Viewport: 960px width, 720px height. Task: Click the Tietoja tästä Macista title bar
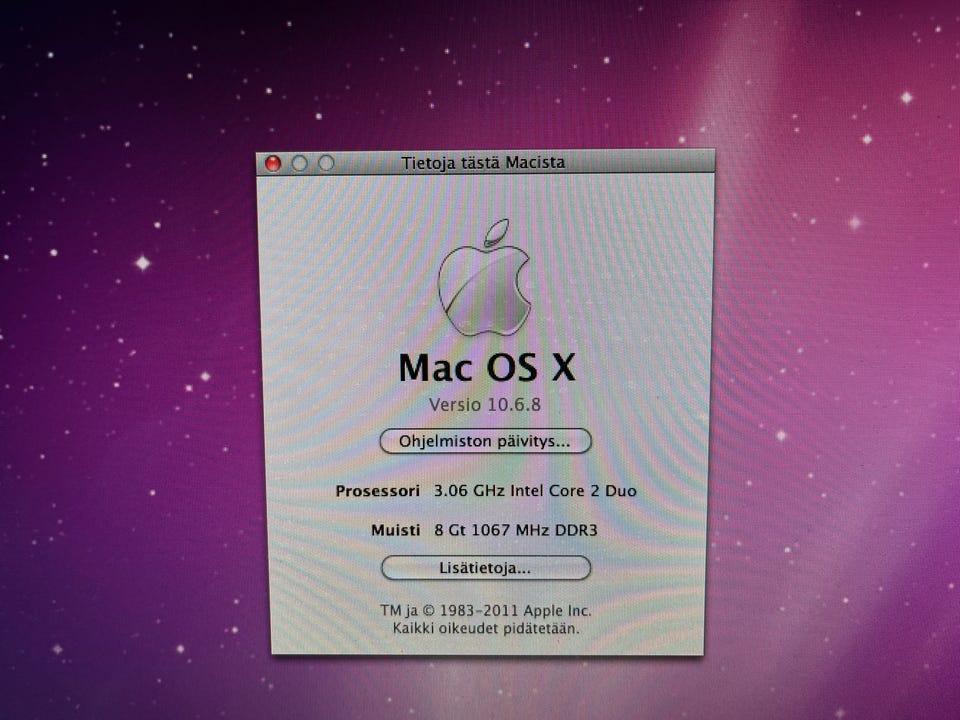(485, 162)
